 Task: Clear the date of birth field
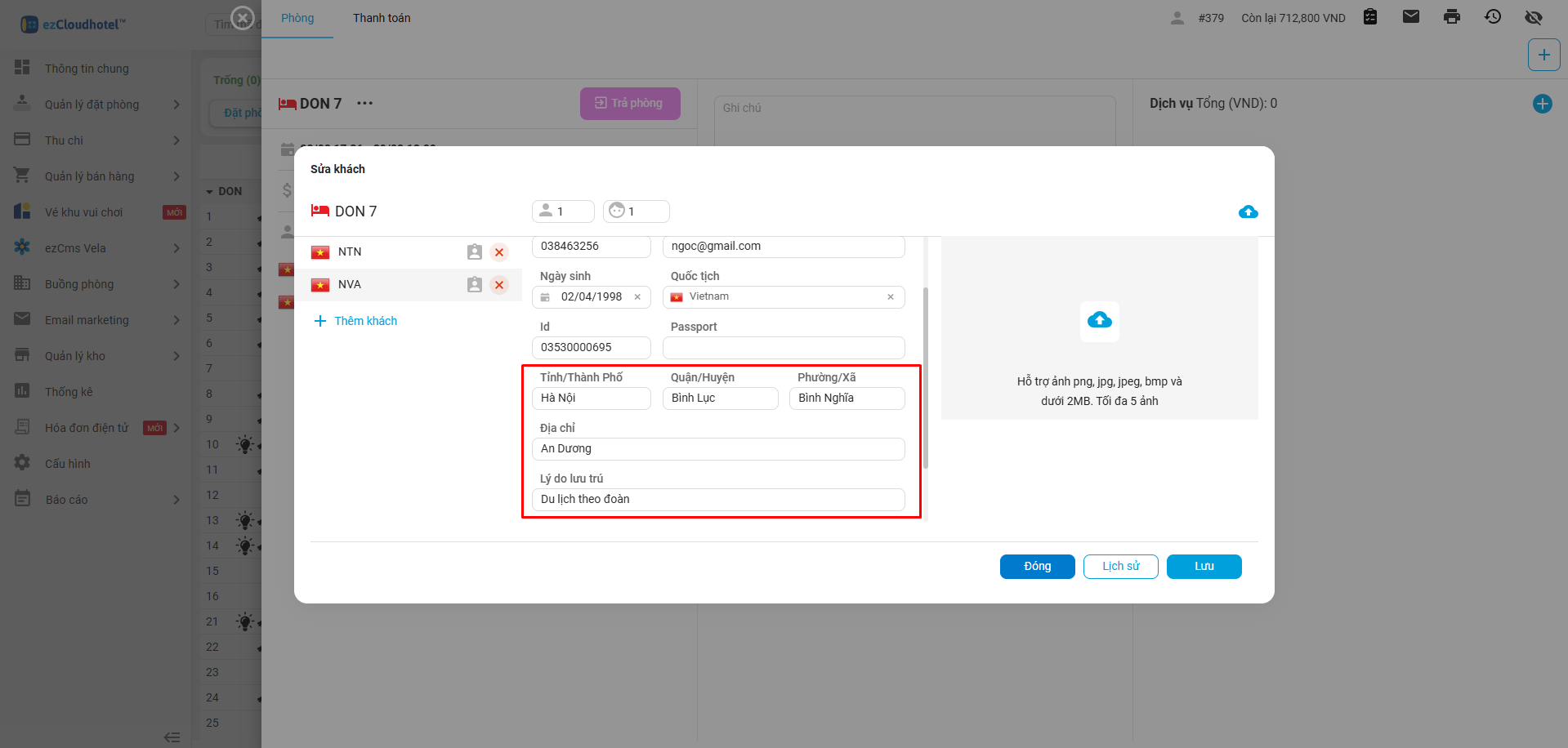[637, 297]
